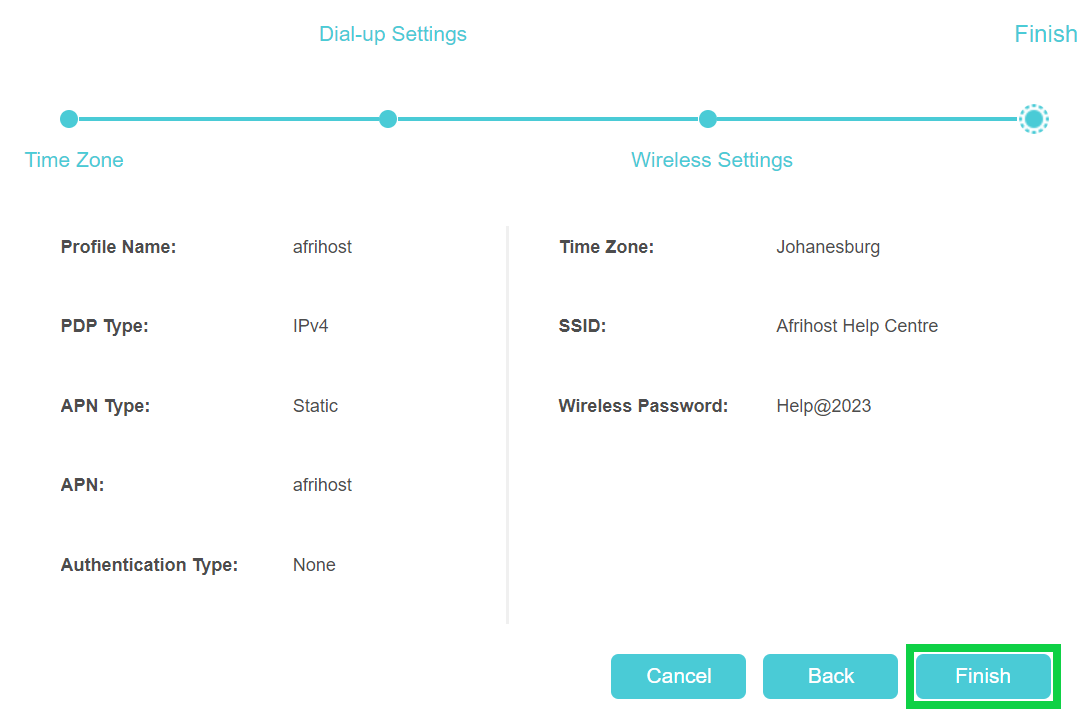Image resolution: width=1087 pixels, height=717 pixels.
Task: Click the None authentication type value
Action: [314, 565]
